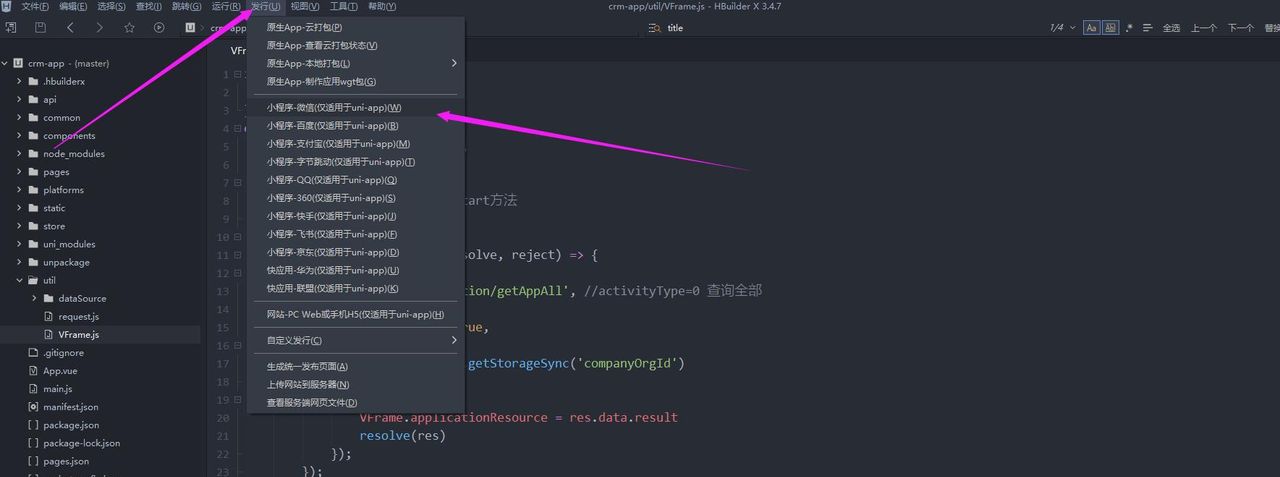Viewport: 1280px width, 477px height.
Task: Click the save file icon in toolbar
Action: pos(38,28)
